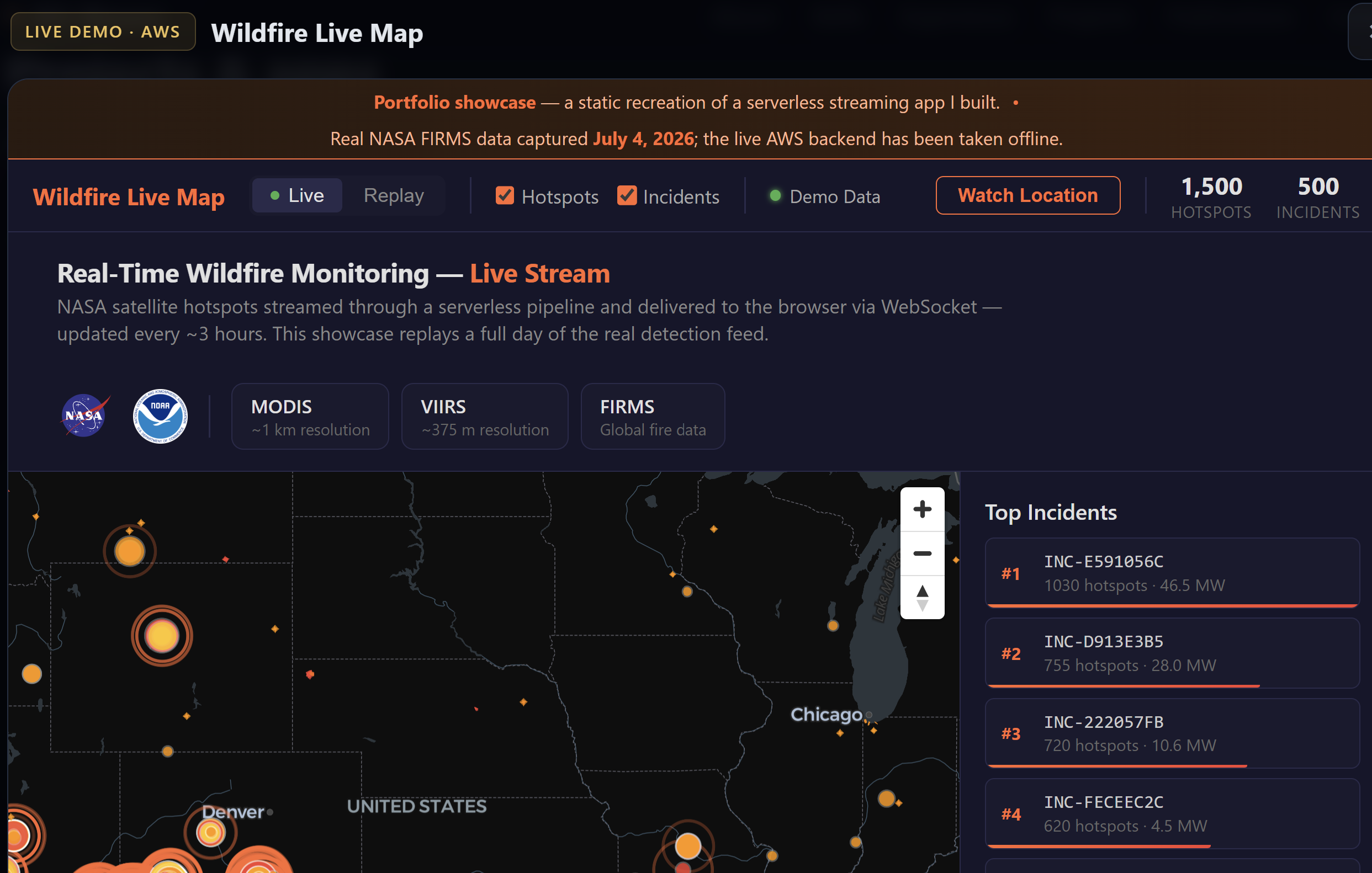
Task: Click the Live Stream heading text
Action: coord(539,273)
